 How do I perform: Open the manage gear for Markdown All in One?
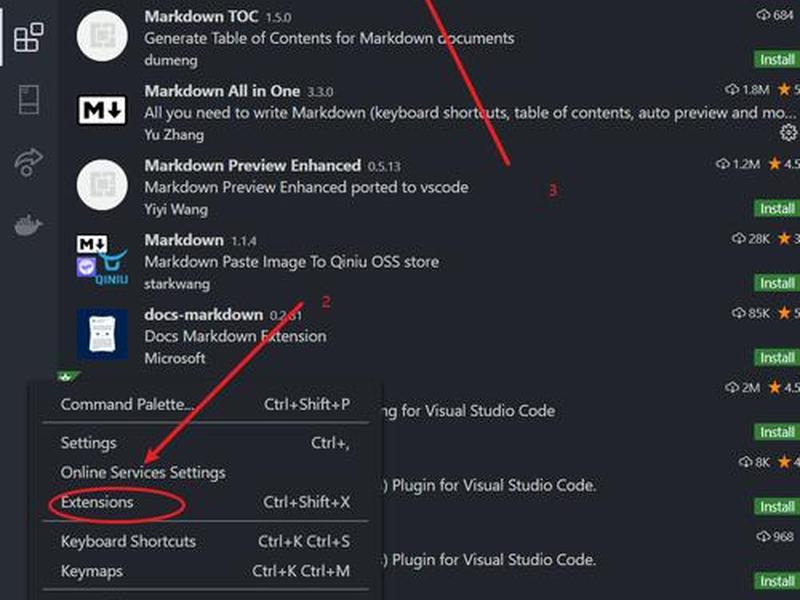click(x=788, y=132)
